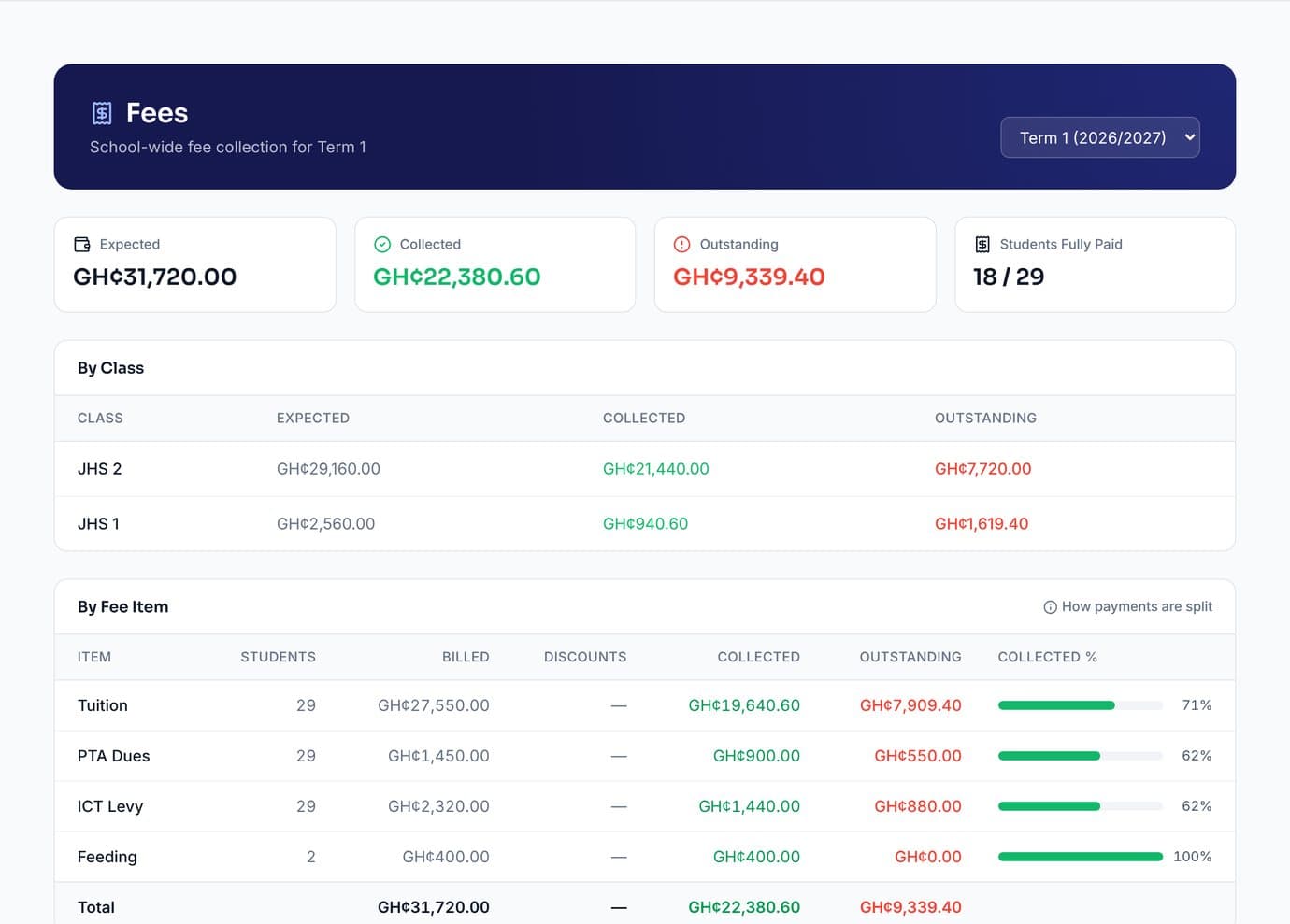Click the PTA Dues fee item name
Viewport: 1290px width, 924px height.
pyautogui.click(x=114, y=756)
